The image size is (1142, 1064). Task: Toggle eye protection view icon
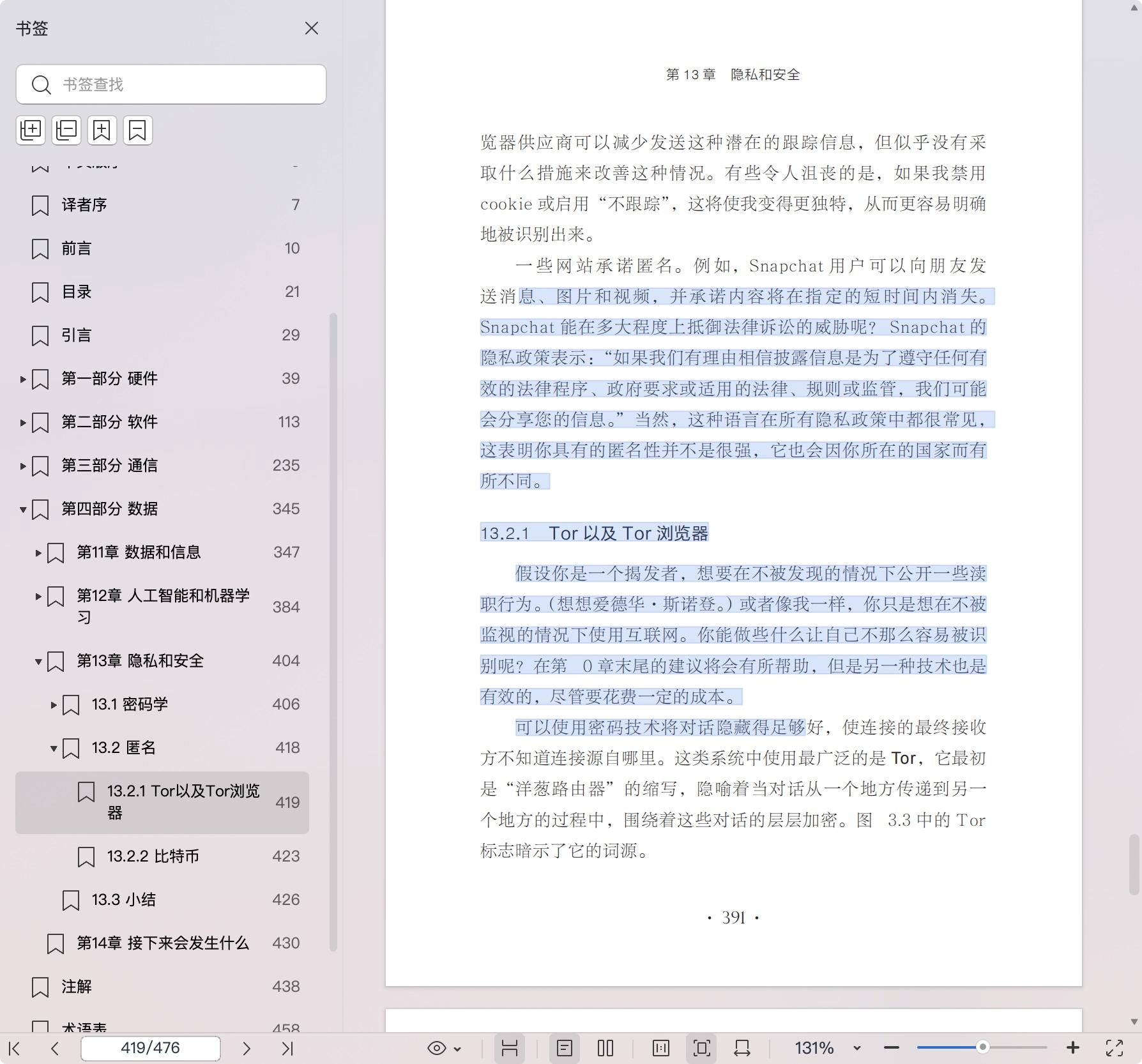437,1048
